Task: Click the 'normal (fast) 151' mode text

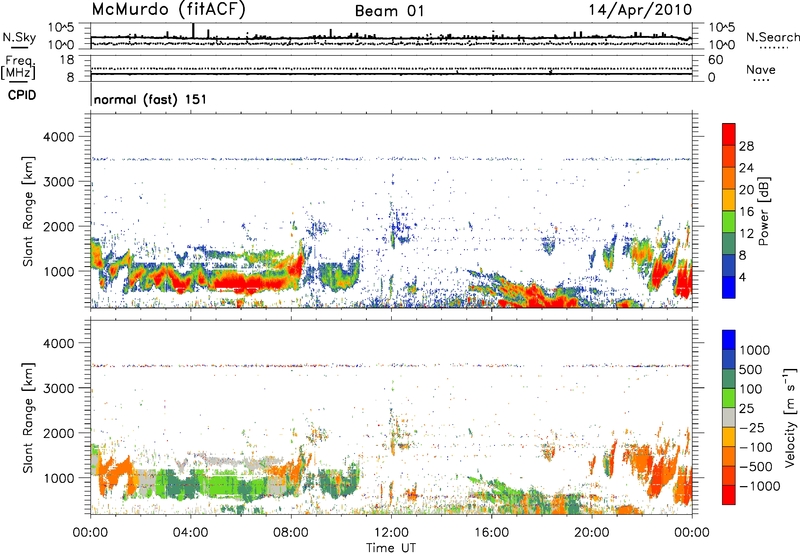Action: pos(151,99)
